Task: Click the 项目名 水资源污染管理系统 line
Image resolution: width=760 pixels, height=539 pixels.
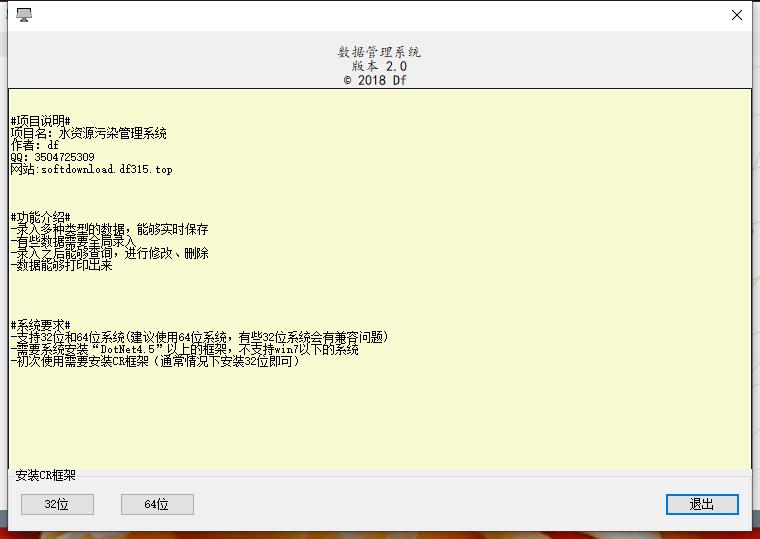Action: [88, 133]
